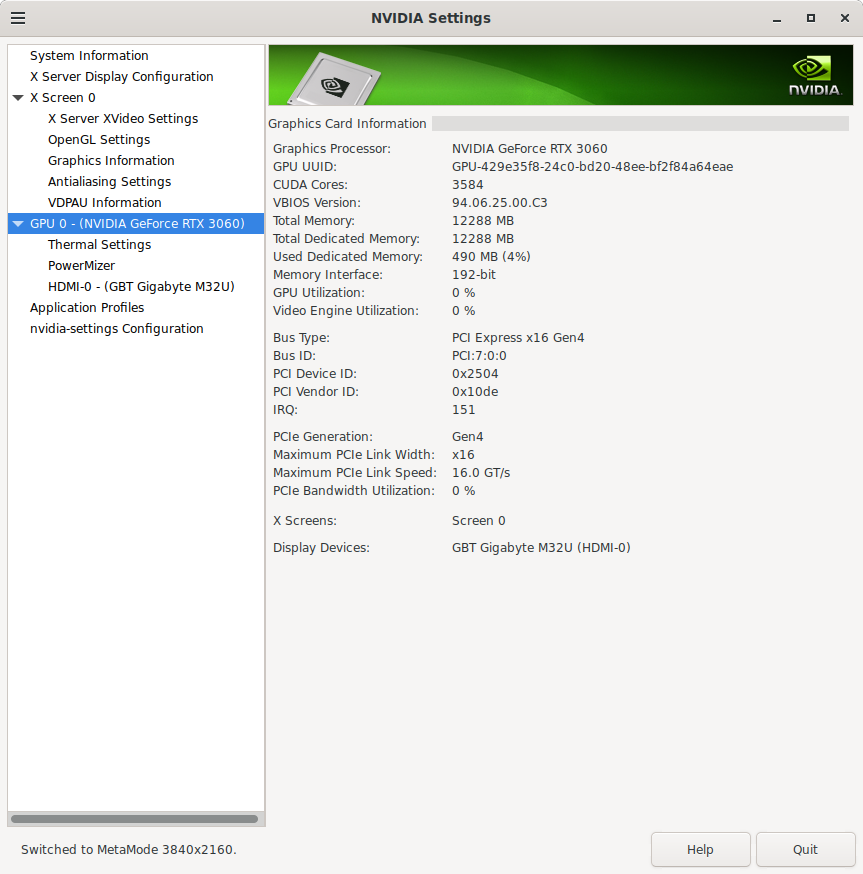Collapse the X Screen 0 tree entry
Image resolution: width=863 pixels, height=874 pixels.
18,97
